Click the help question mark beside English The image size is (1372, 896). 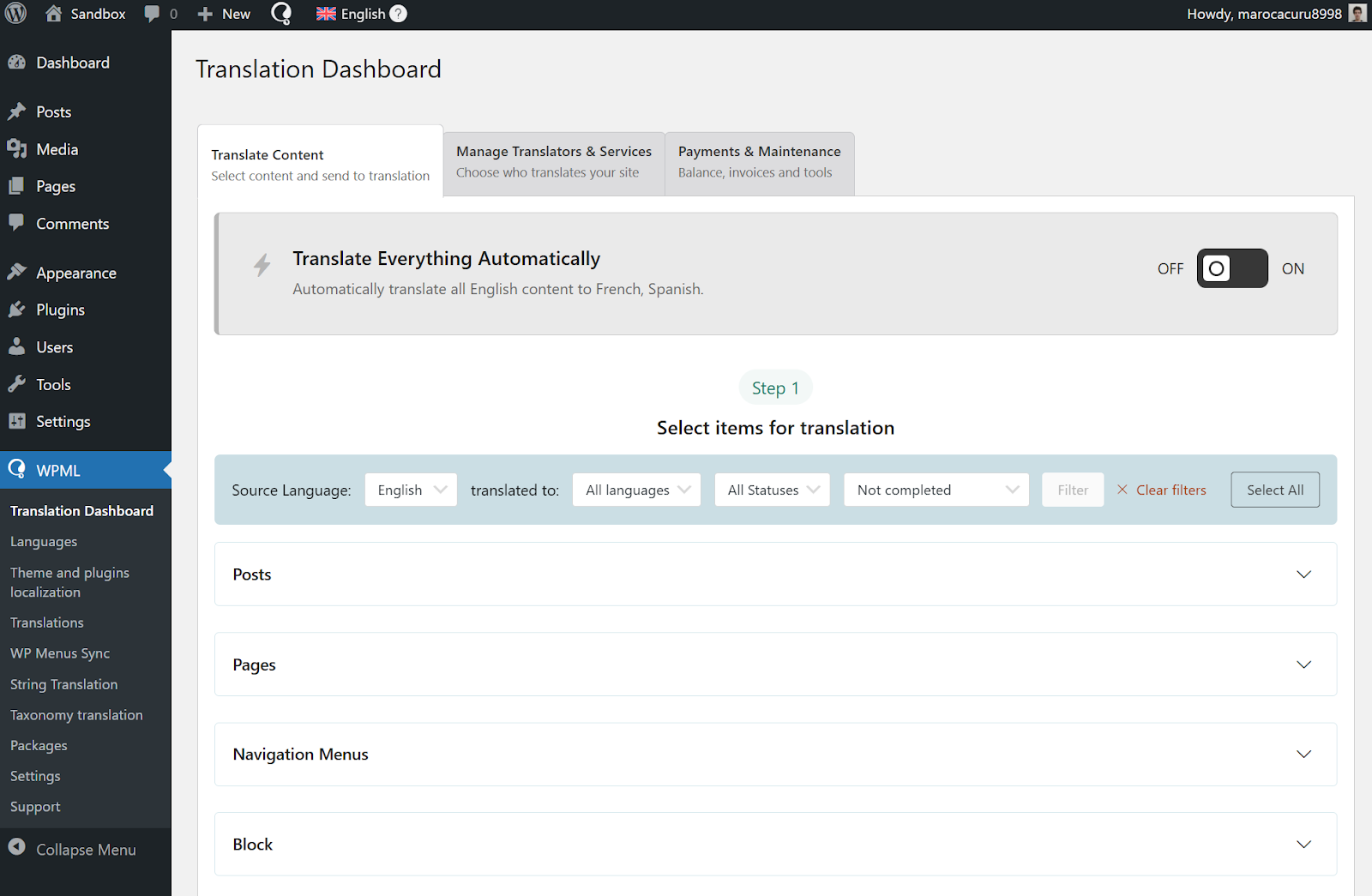[398, 14]
